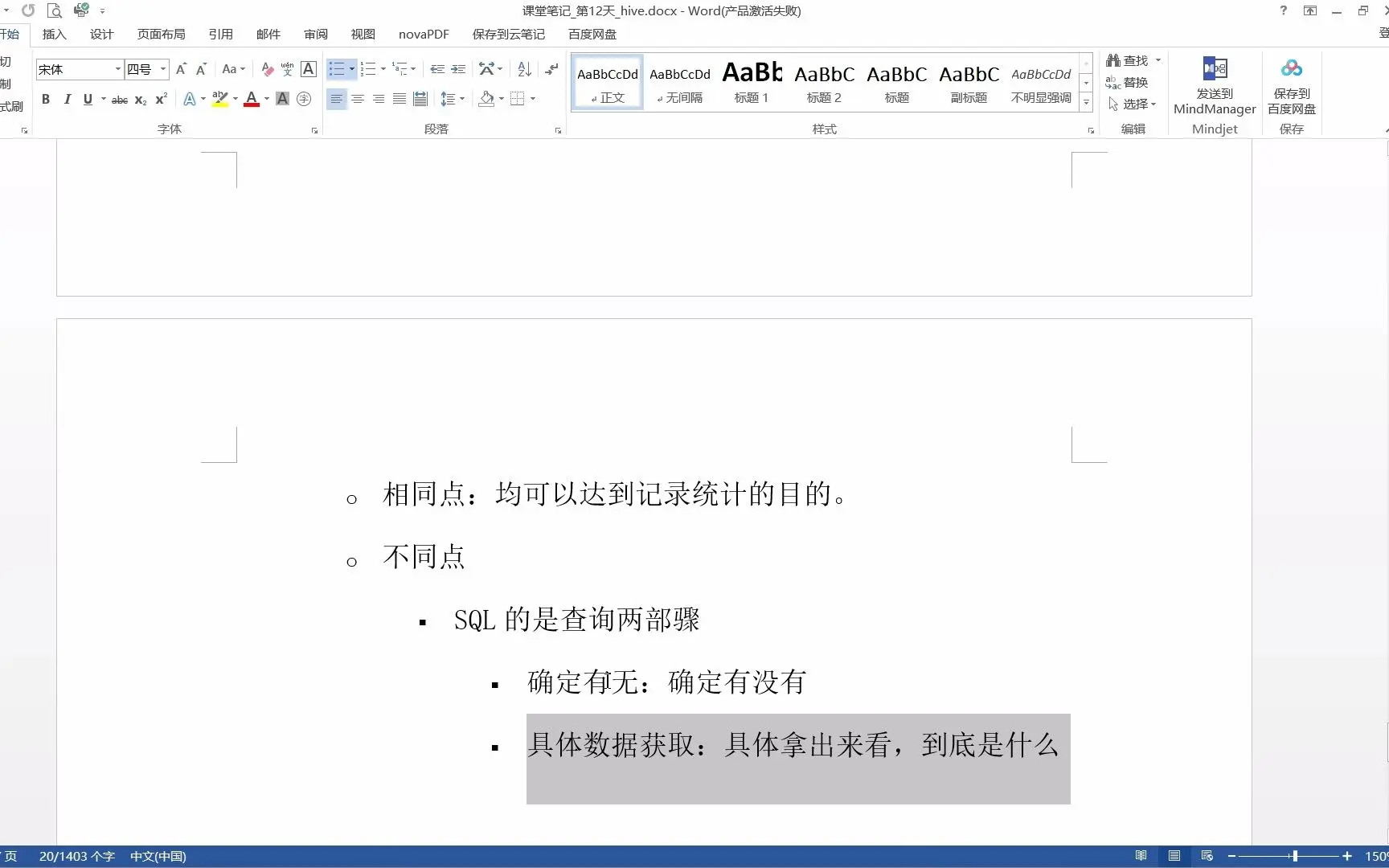Apply the 标题 1 style
1389x868 pixels.
[752, 82]
